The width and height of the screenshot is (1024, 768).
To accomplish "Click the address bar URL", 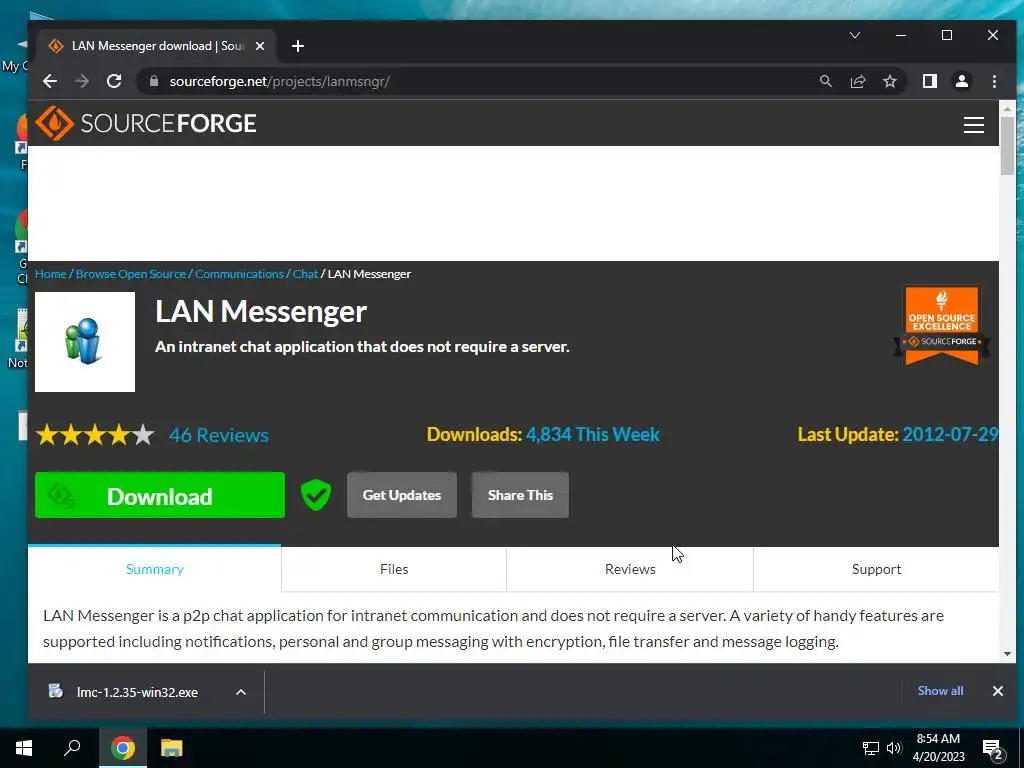I will tap(280, 81).
